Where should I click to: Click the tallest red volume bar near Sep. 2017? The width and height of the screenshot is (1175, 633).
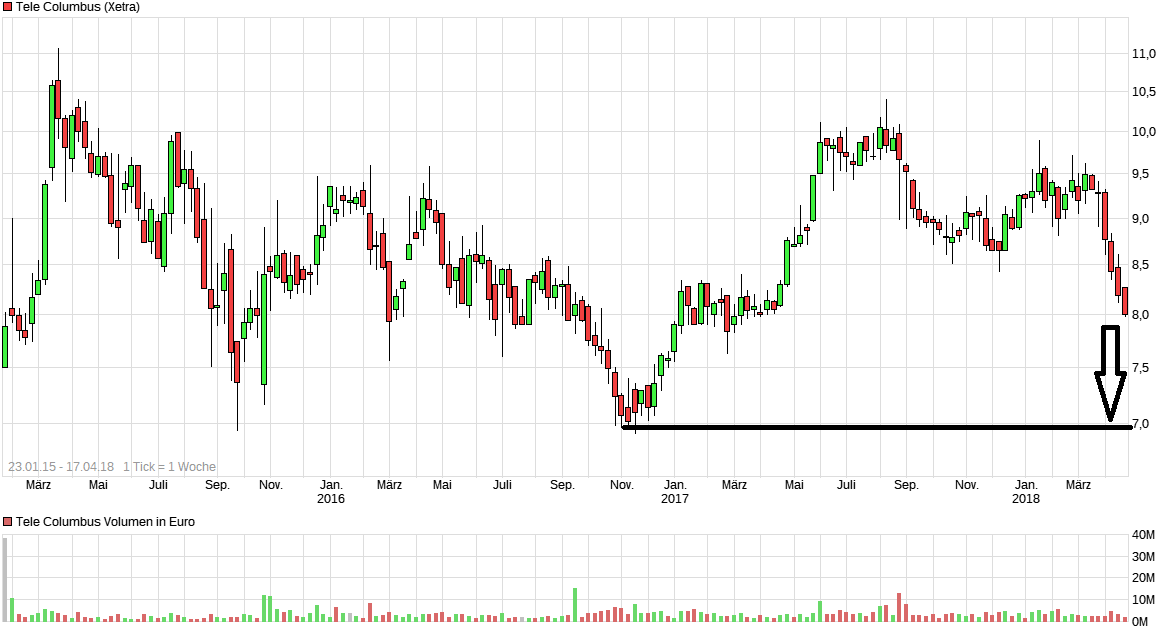[899, 607]
